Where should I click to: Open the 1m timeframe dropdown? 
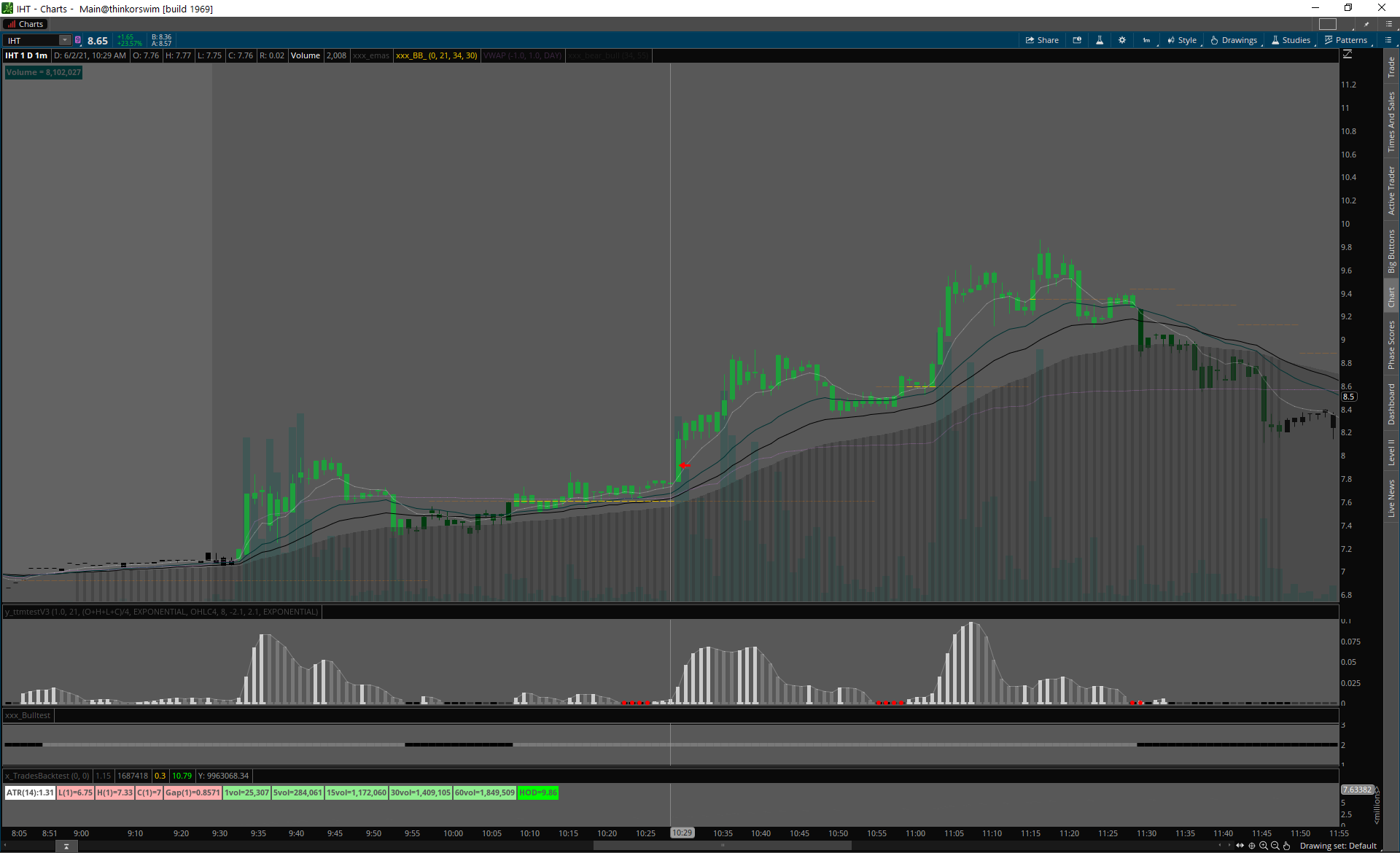(1146, 40)
